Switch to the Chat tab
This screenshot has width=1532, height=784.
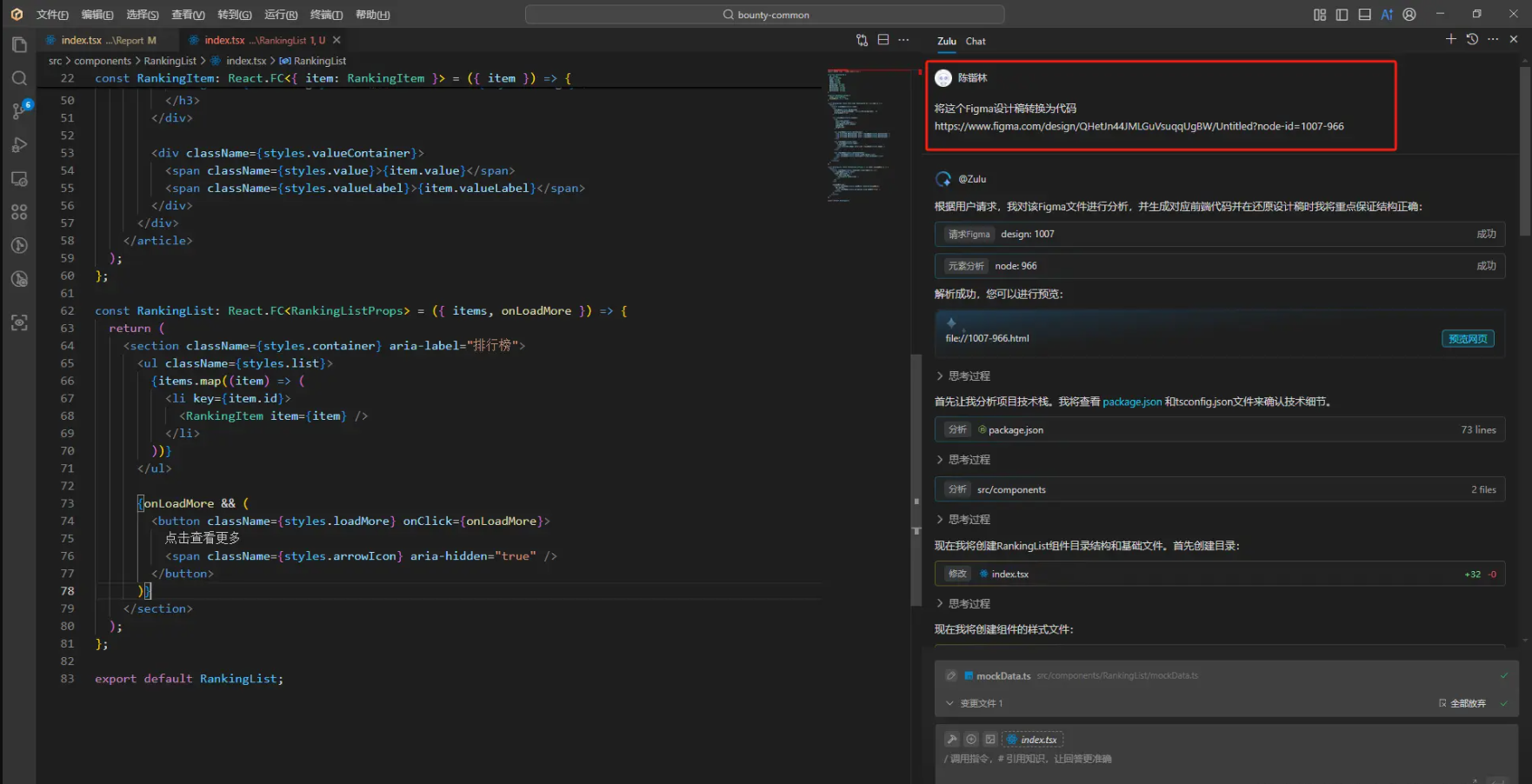(x=976, y=41)
